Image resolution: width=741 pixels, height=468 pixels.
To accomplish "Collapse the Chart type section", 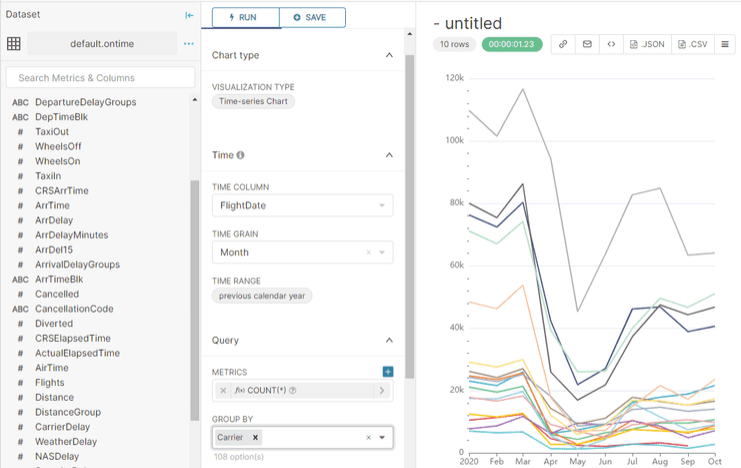I will click(x=389, y=55).
